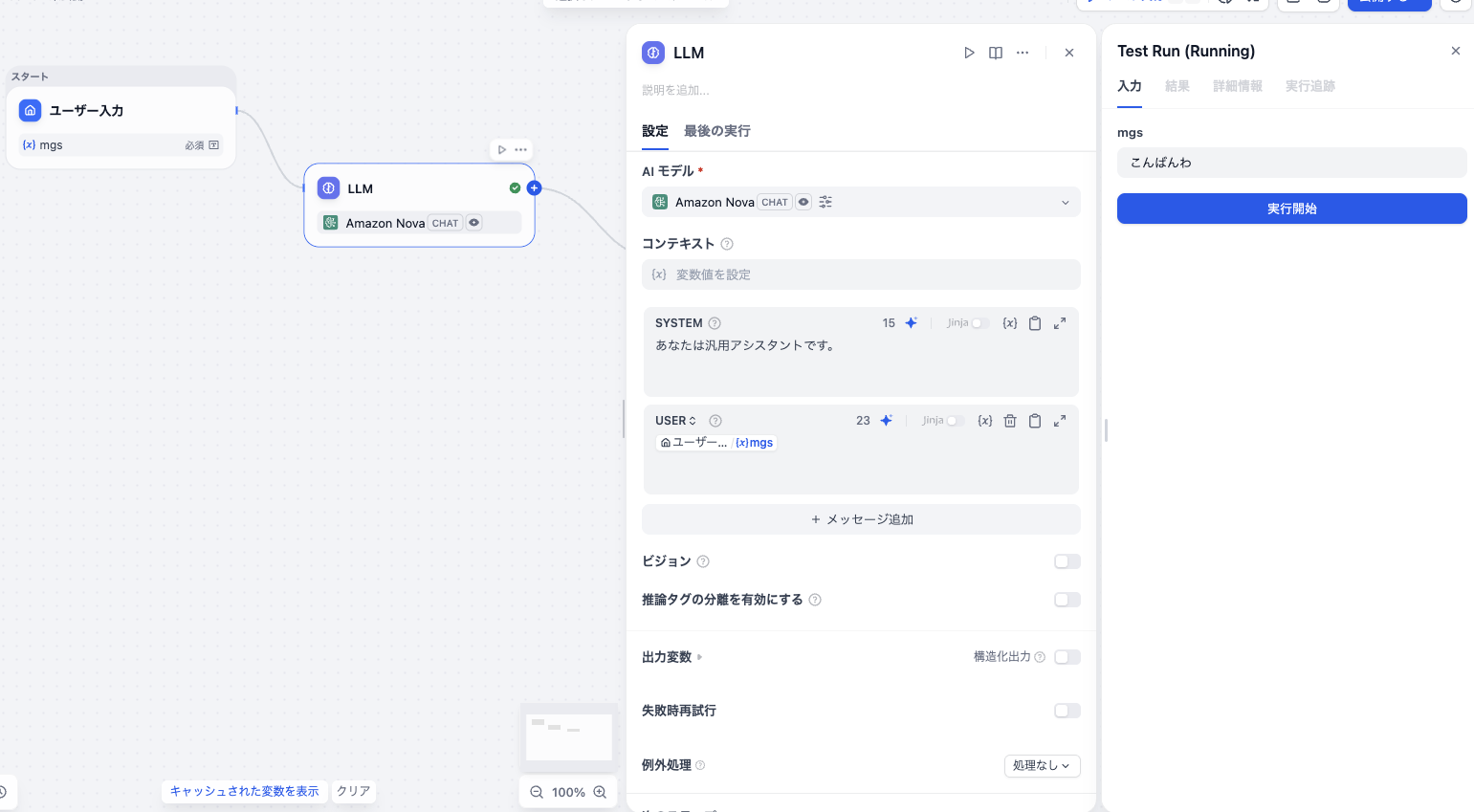Open the split view icon in LLM panel header

[996, 53]
